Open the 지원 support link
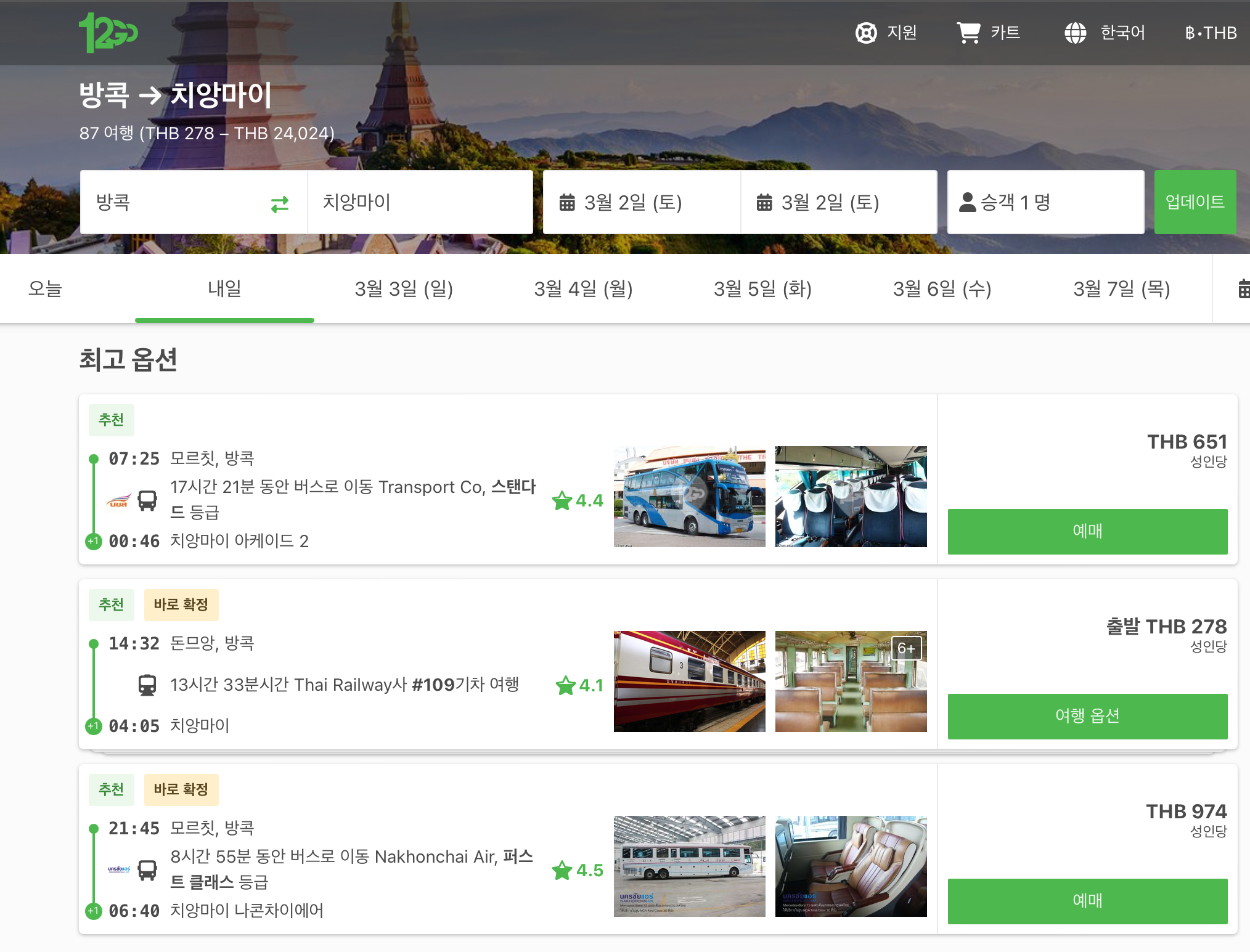Screen dimensions: 1250x952 click(886, 33)
